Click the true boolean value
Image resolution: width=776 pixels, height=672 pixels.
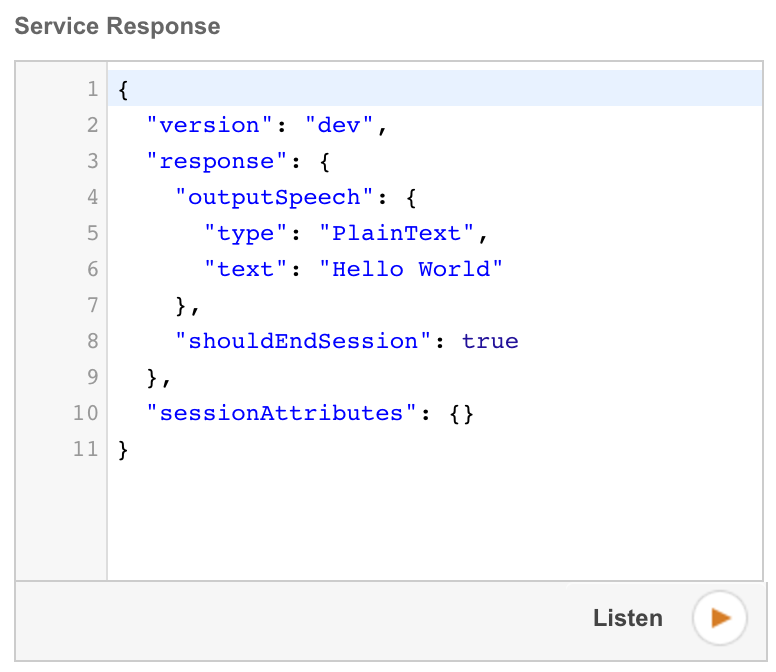coord(490,341)
